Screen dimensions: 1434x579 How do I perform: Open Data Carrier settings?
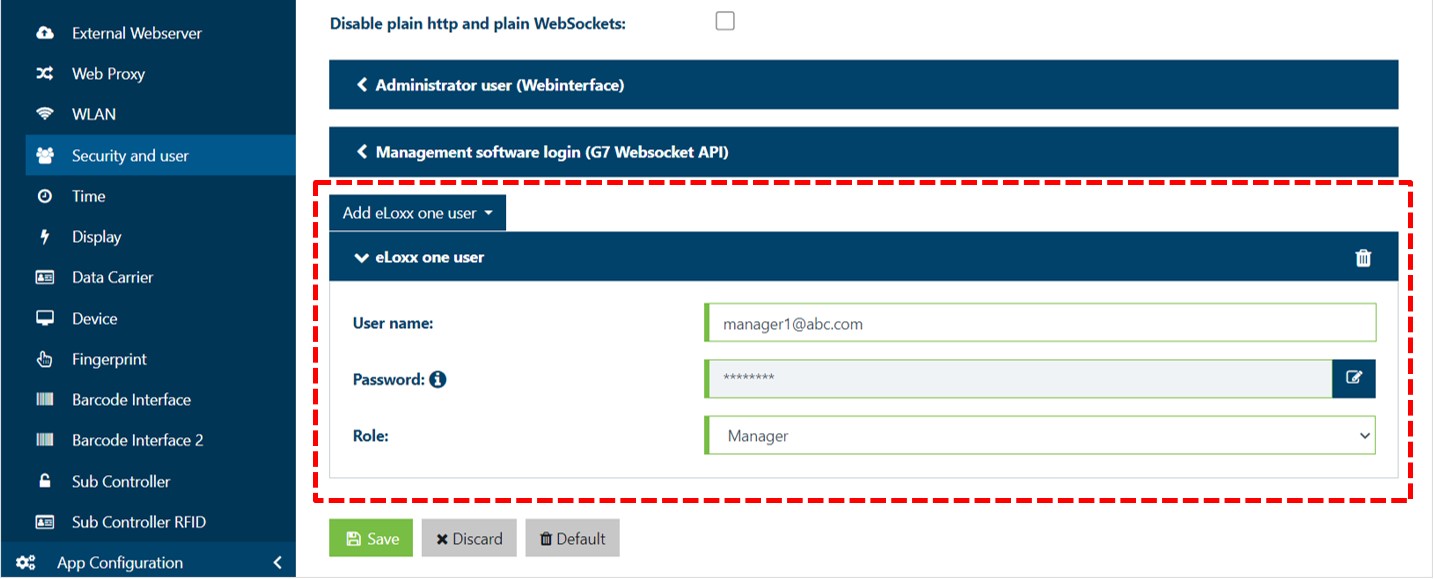tap(112, 277)
